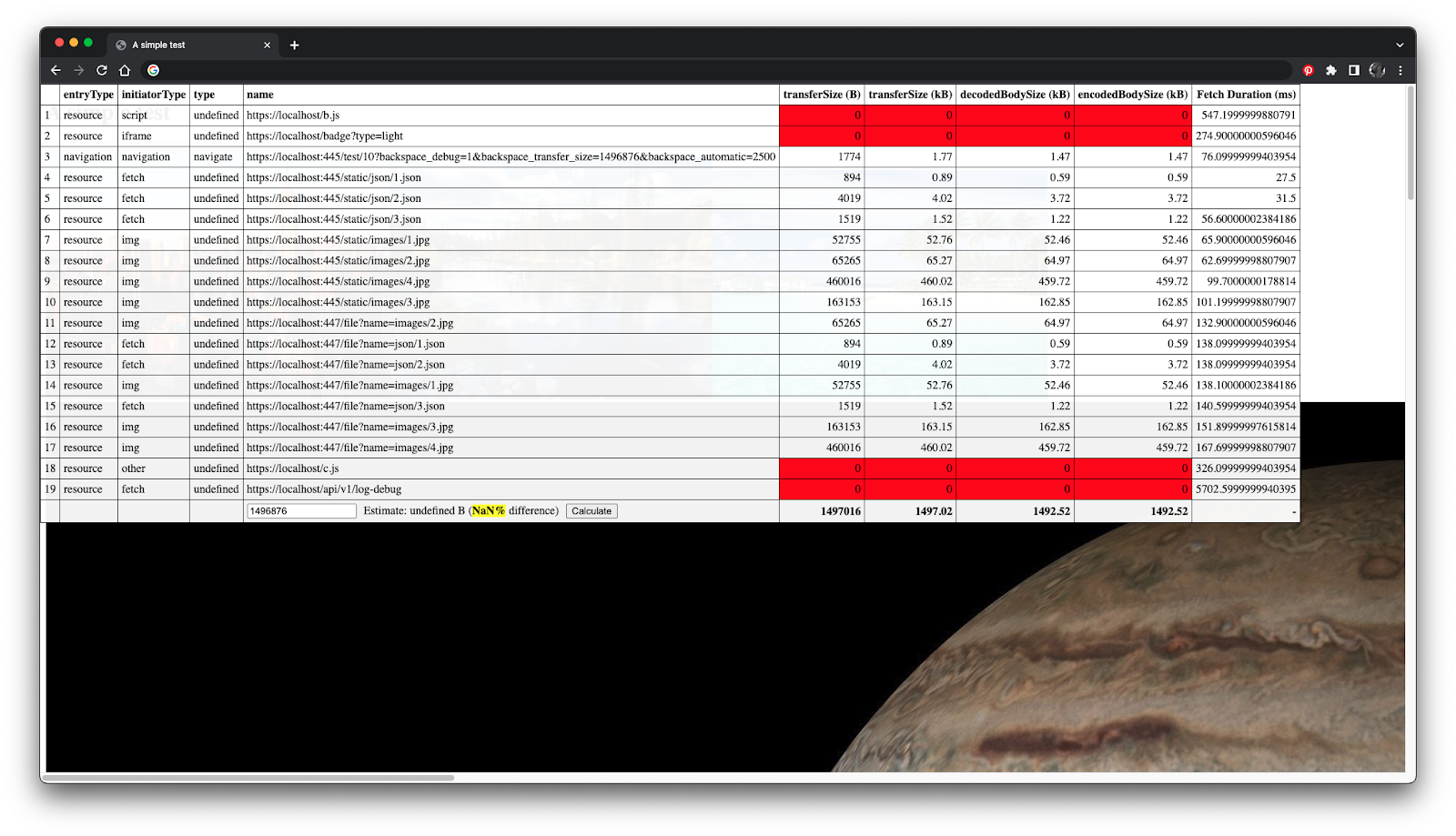The height and width of the screenshot is (836, 1456).
Task: Click the Calculate button
Action: tap(591, 511)
